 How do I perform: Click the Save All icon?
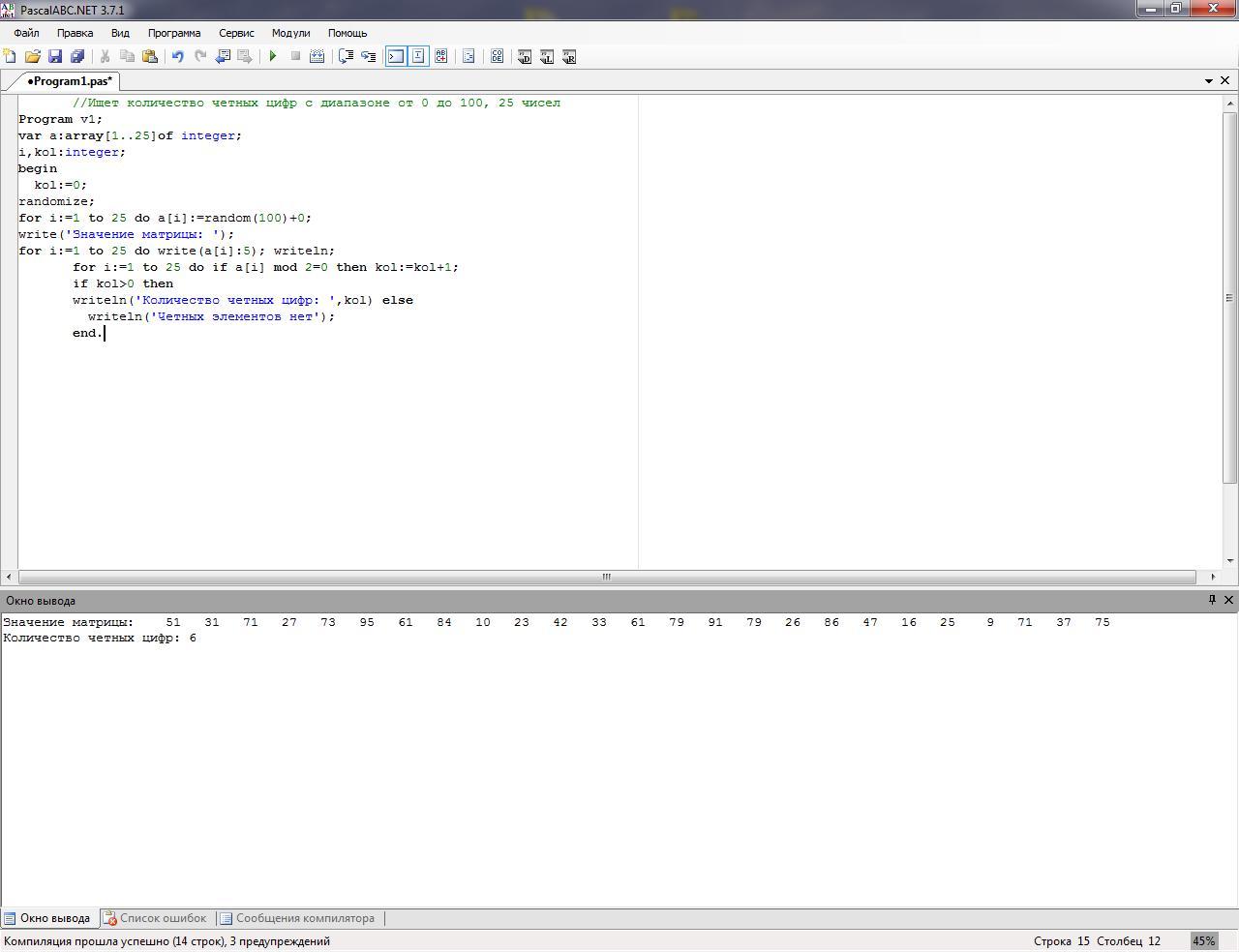[x=77, y=56]
